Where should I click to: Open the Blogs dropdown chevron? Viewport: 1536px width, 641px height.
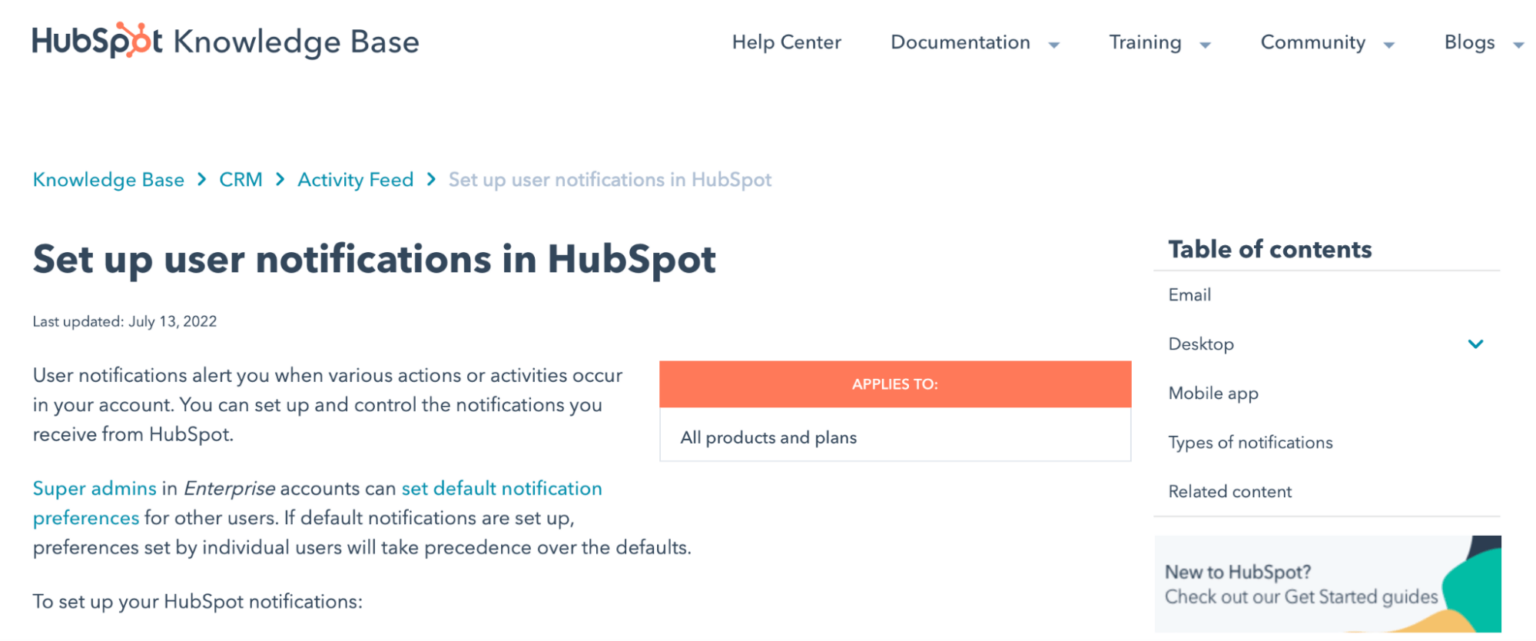click(x=1520, y=45)
